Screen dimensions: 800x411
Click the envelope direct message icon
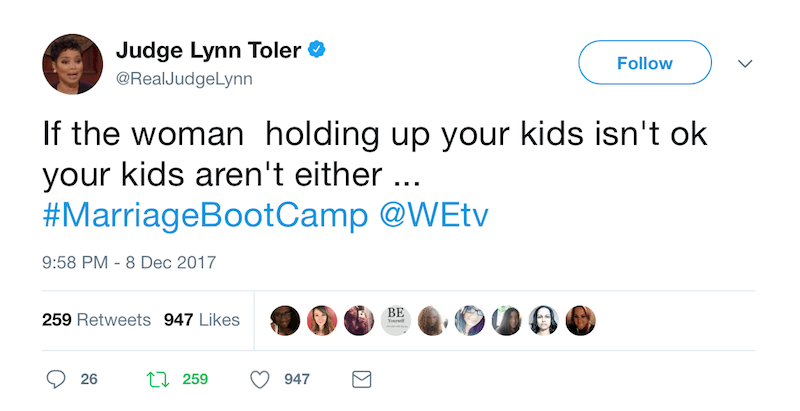coord(362,380)
